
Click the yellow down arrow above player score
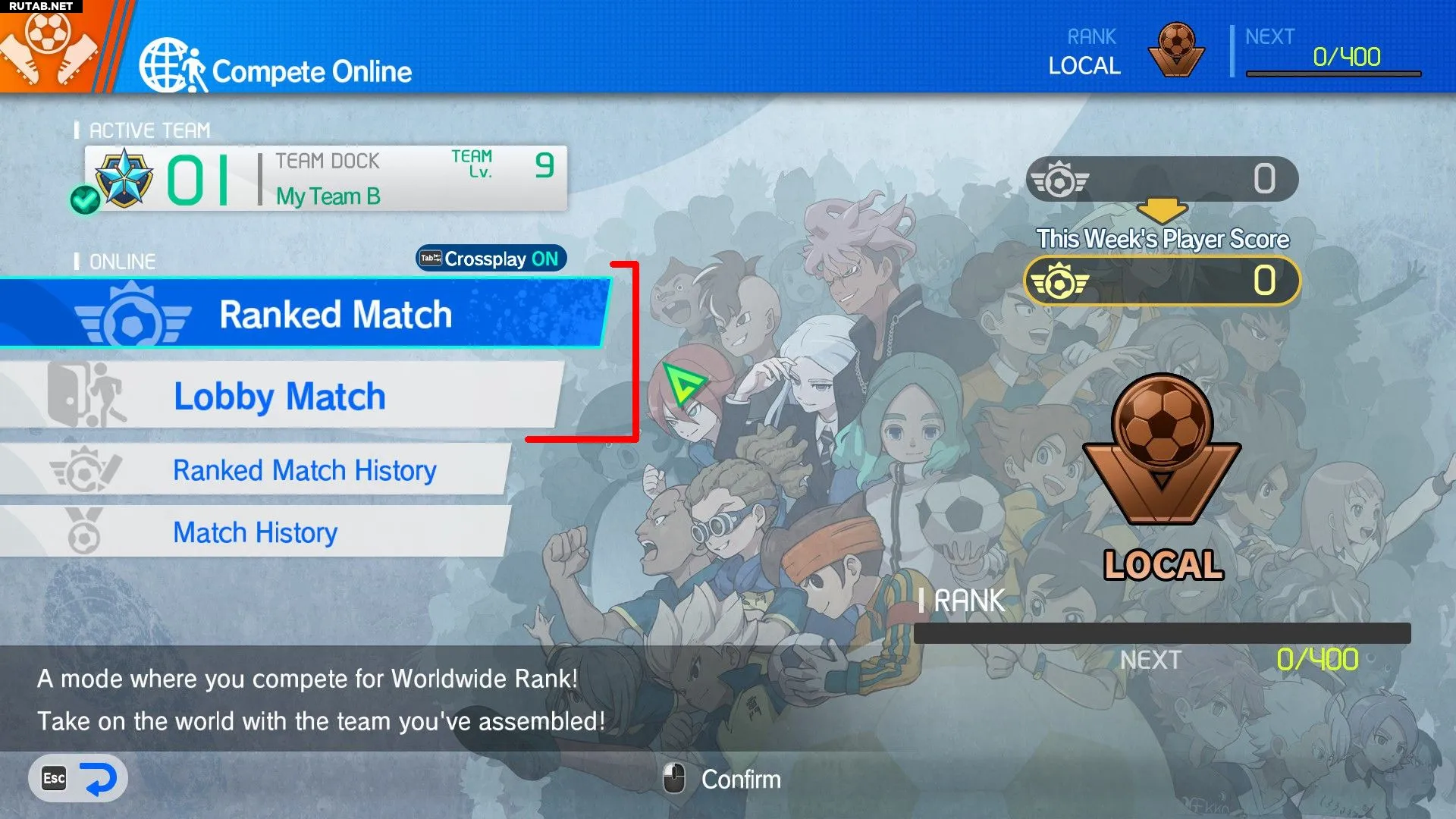pos(1163,209)
